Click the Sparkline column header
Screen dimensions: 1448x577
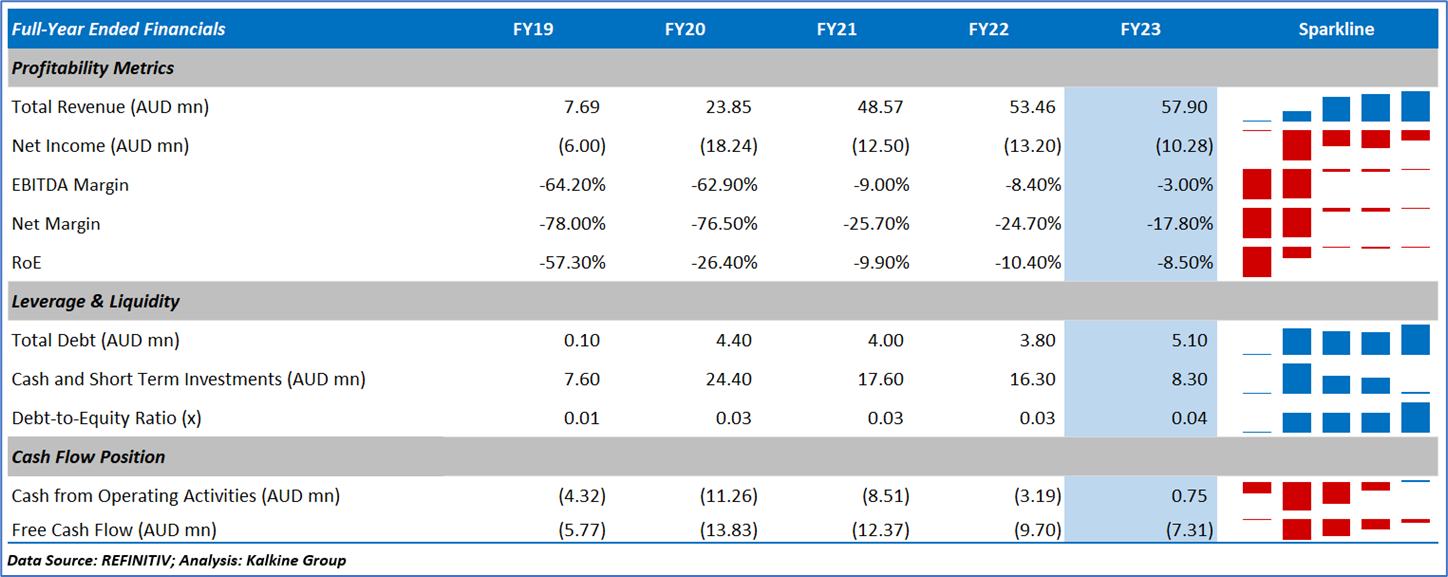[1336, 29]
